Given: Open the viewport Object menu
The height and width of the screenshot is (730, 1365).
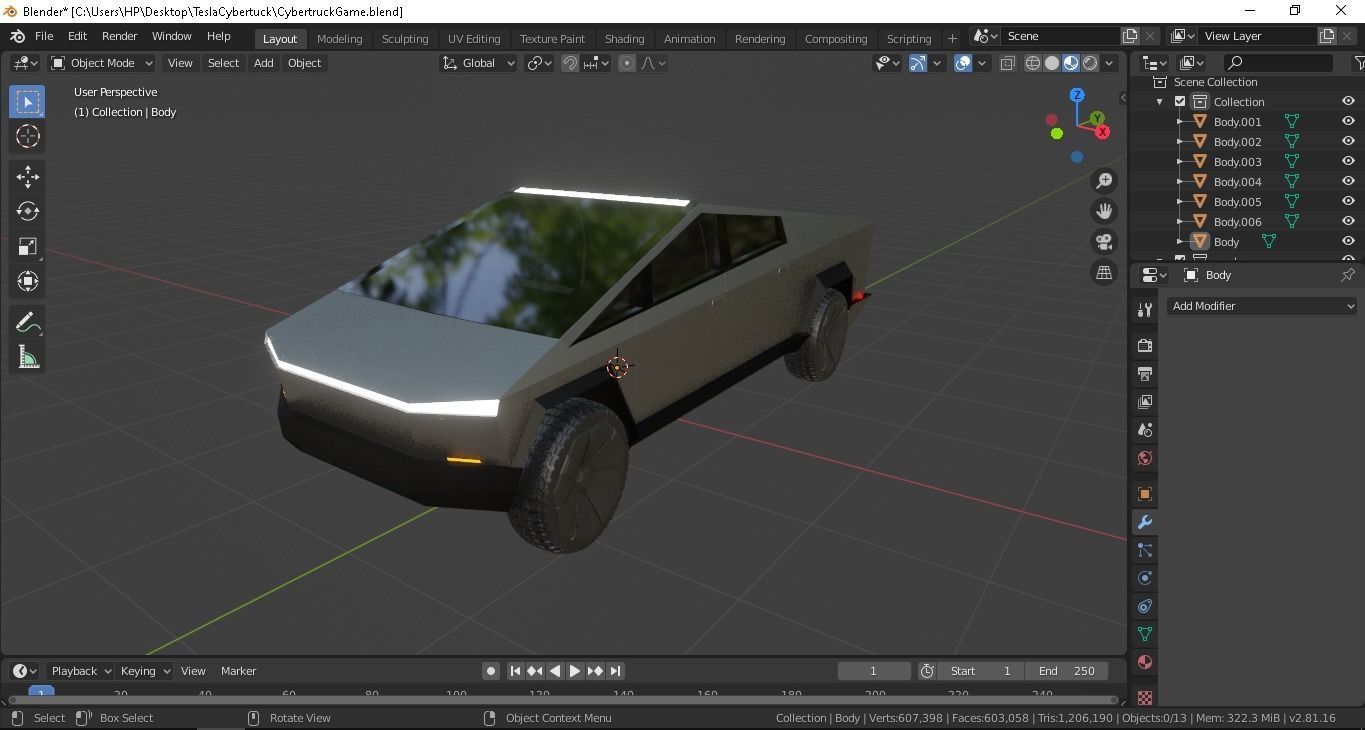Looking at the screenshot, I should 304,63.
